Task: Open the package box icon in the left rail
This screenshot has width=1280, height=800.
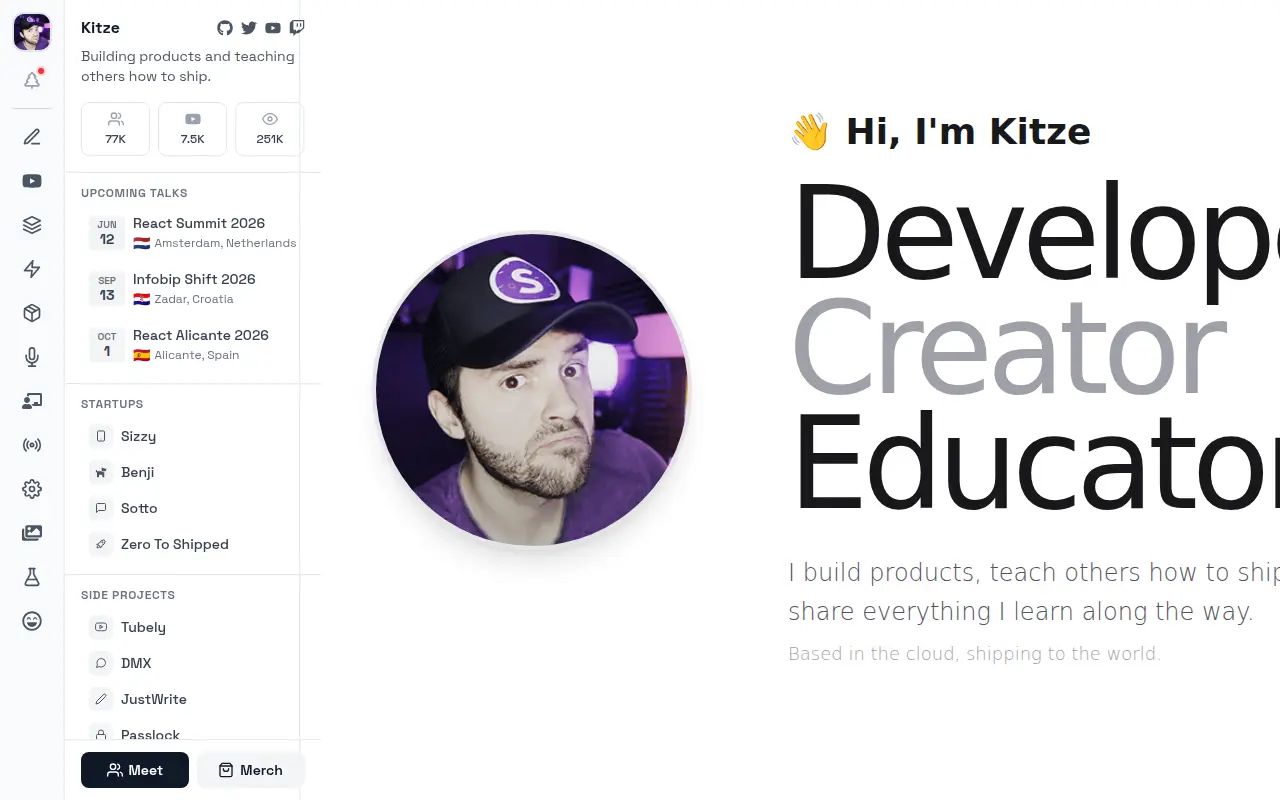Action: (32, 313)
